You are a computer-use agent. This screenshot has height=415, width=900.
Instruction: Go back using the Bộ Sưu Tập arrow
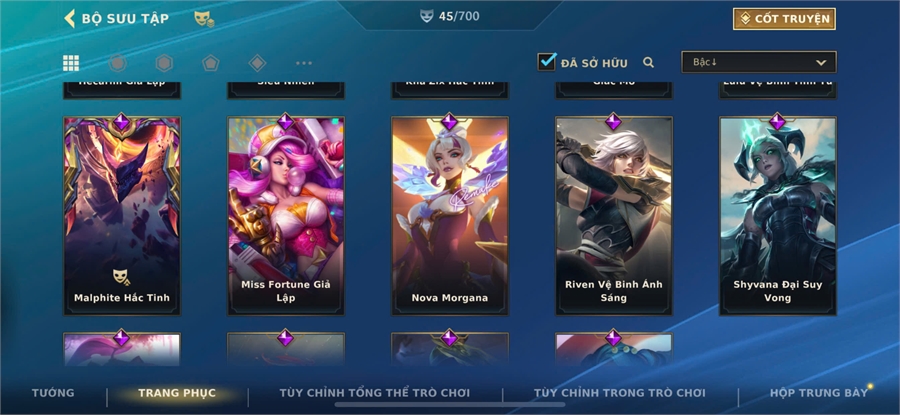[69, 18]
